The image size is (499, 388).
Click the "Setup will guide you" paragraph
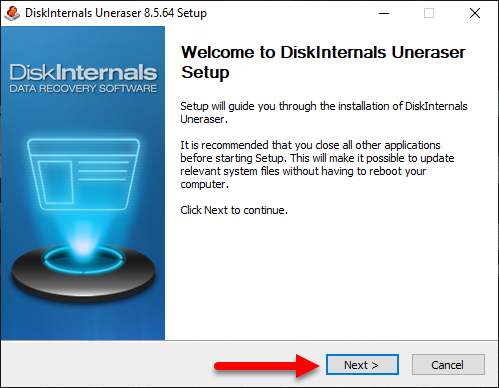[x=324, y=113]
